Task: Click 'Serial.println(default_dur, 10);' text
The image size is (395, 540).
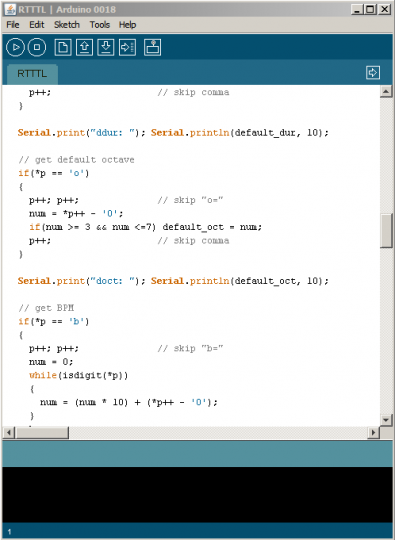Action: pyautogui.click(x=240, y=133)
